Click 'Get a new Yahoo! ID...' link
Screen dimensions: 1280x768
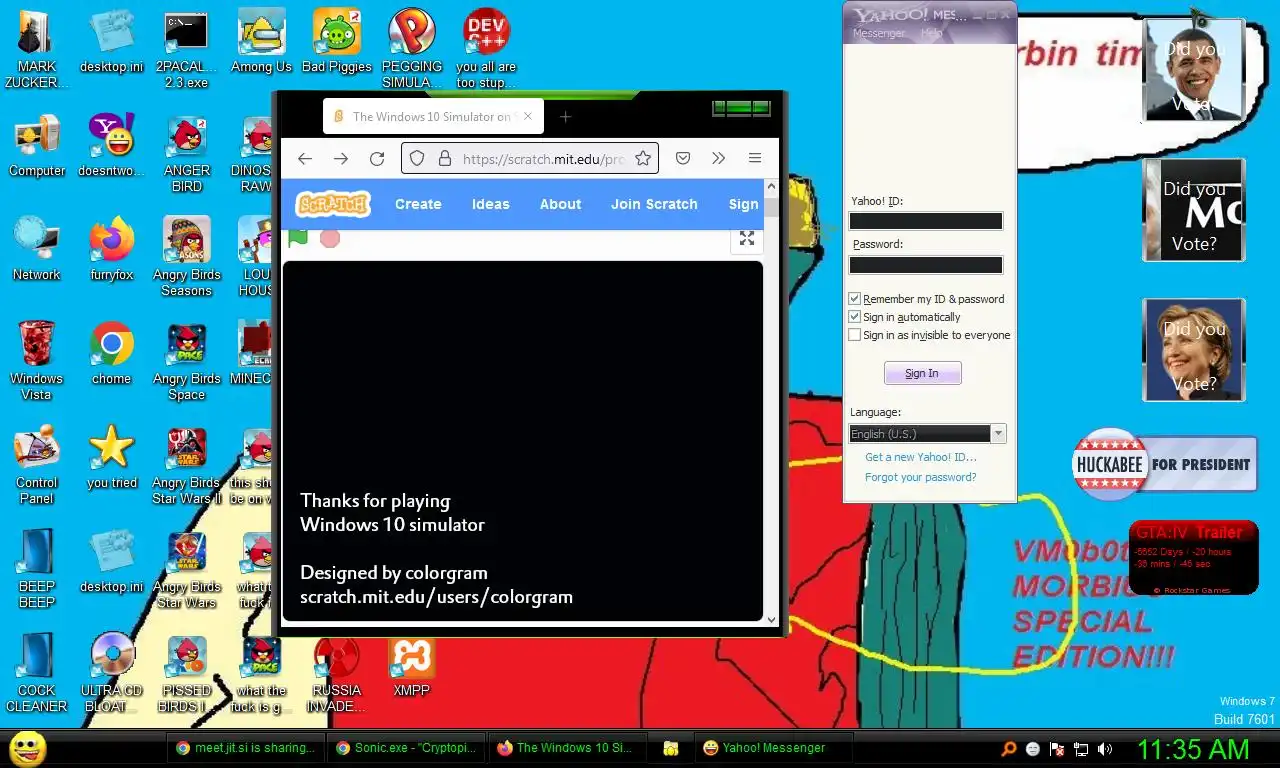(x=921, y=457)
